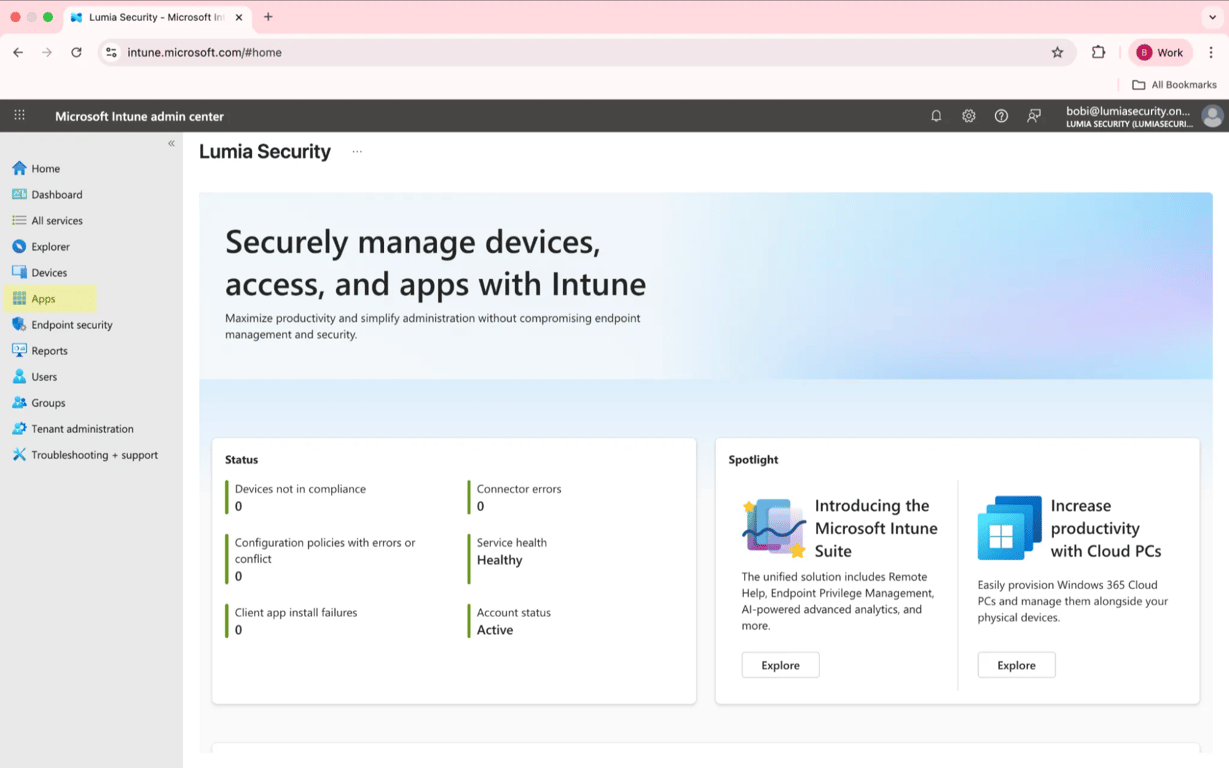Click the account avatar picture
The width and height of the screenshot is (1229, 768).
click(1212, 116)
